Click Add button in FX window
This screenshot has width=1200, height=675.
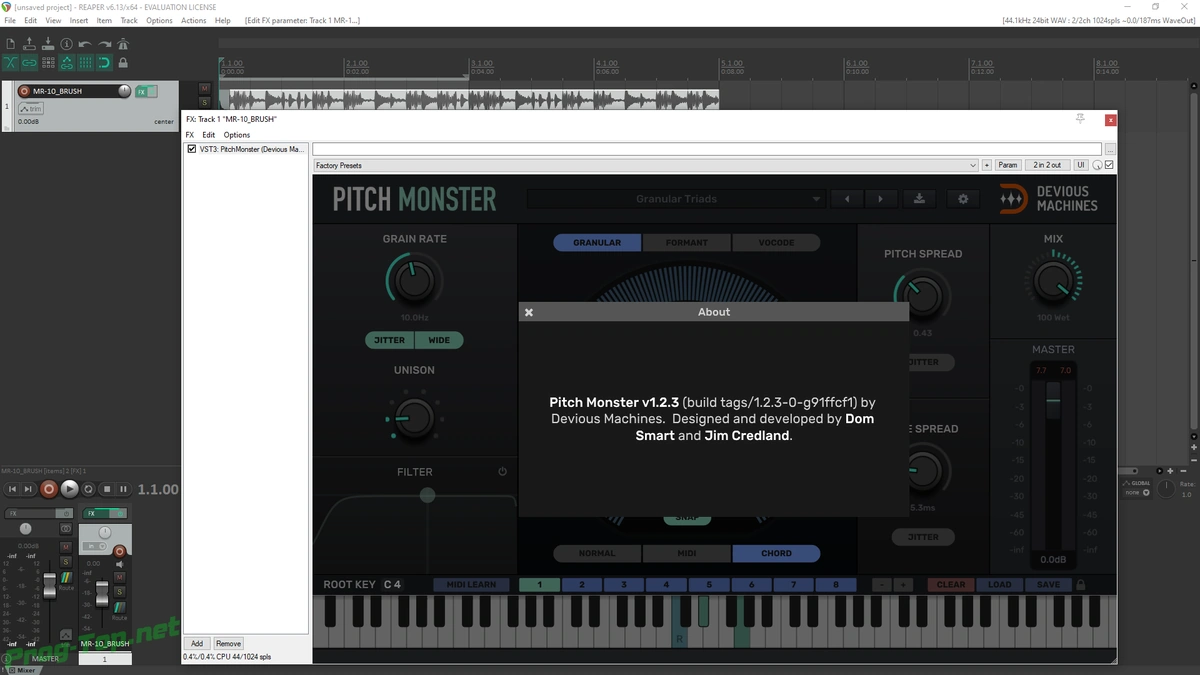click(197, 644)
